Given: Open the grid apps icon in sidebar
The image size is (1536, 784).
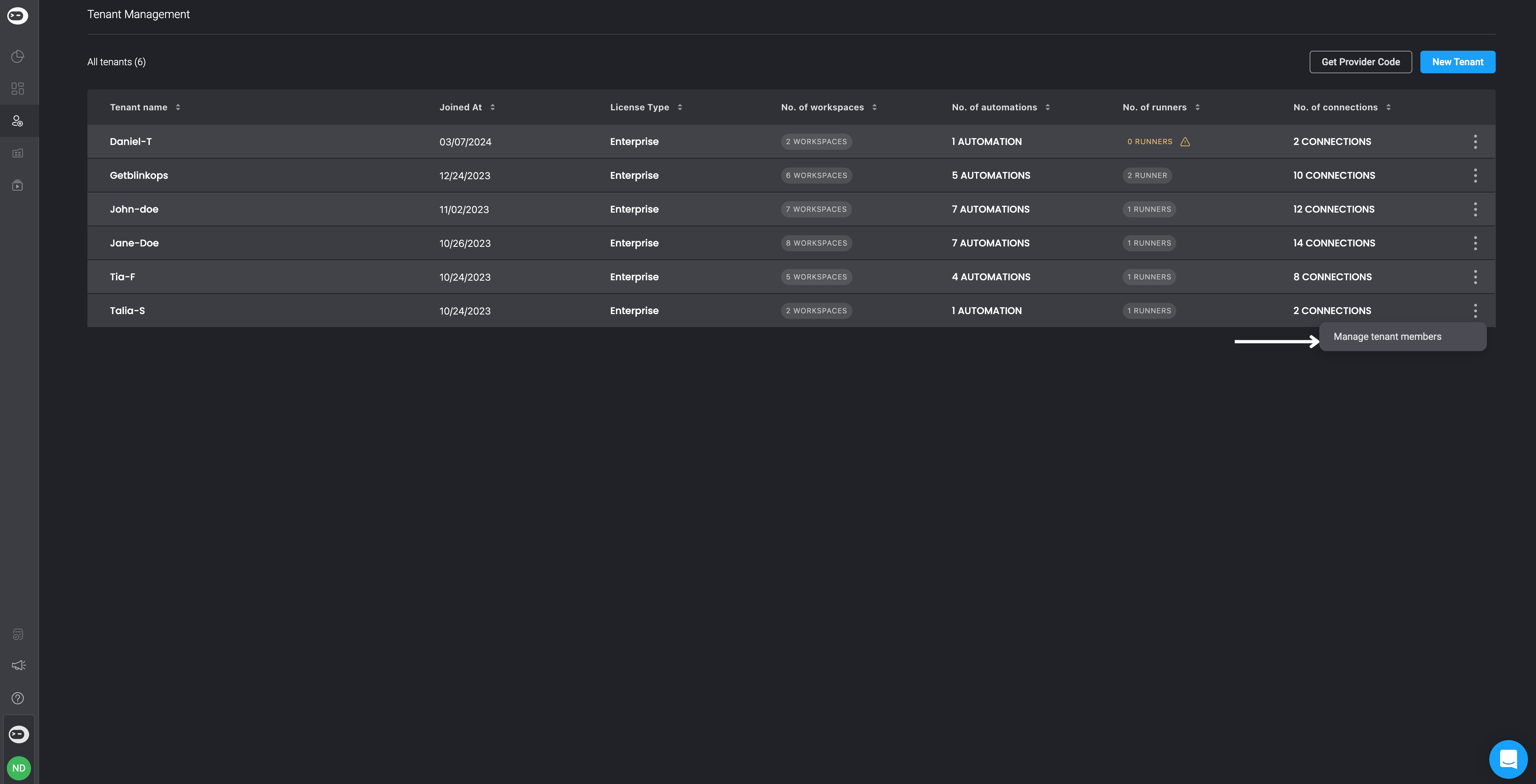Looking at the screenshot, I should pos(18,89).
